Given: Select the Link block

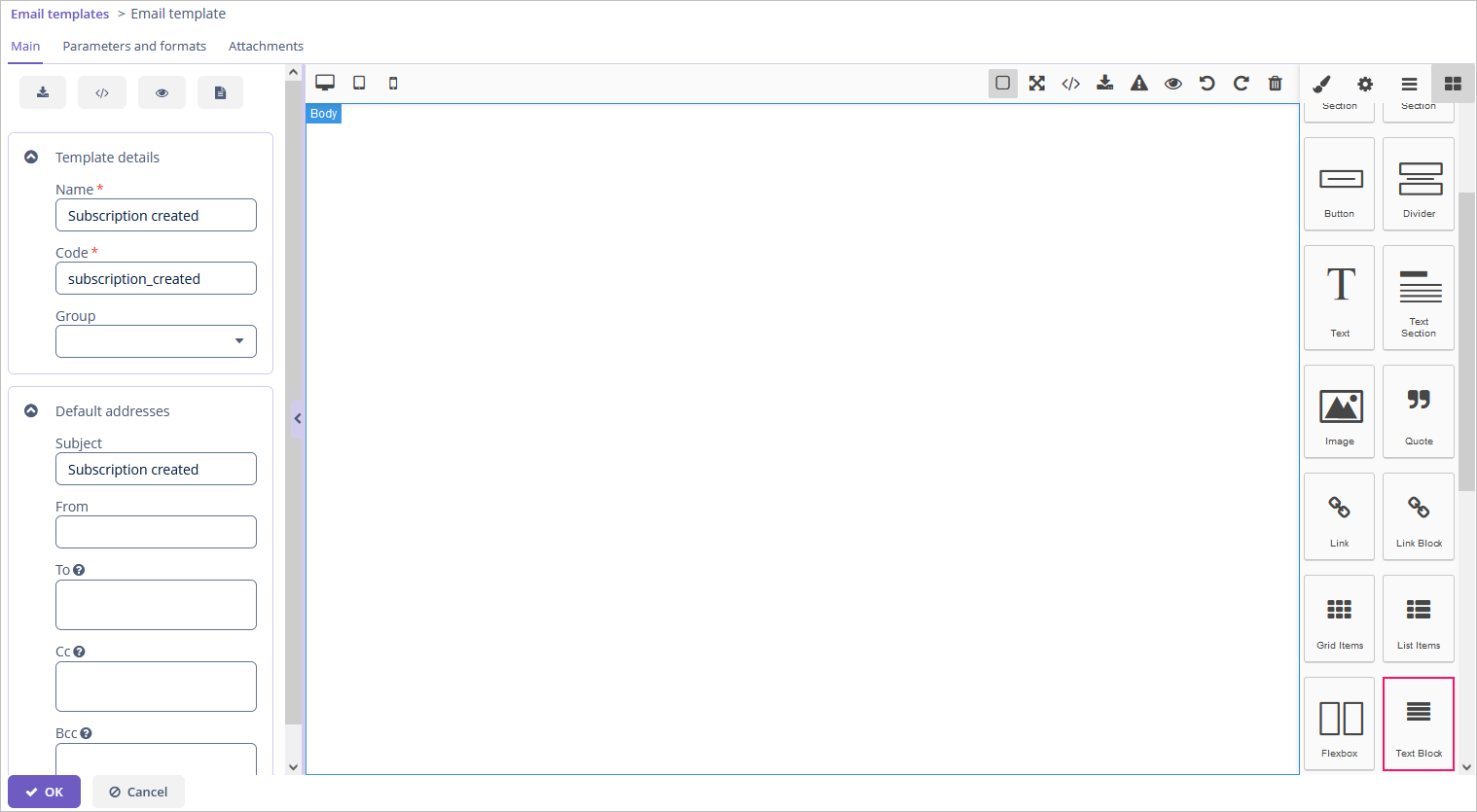Looking at the screenshot, I should [1340, 516].
